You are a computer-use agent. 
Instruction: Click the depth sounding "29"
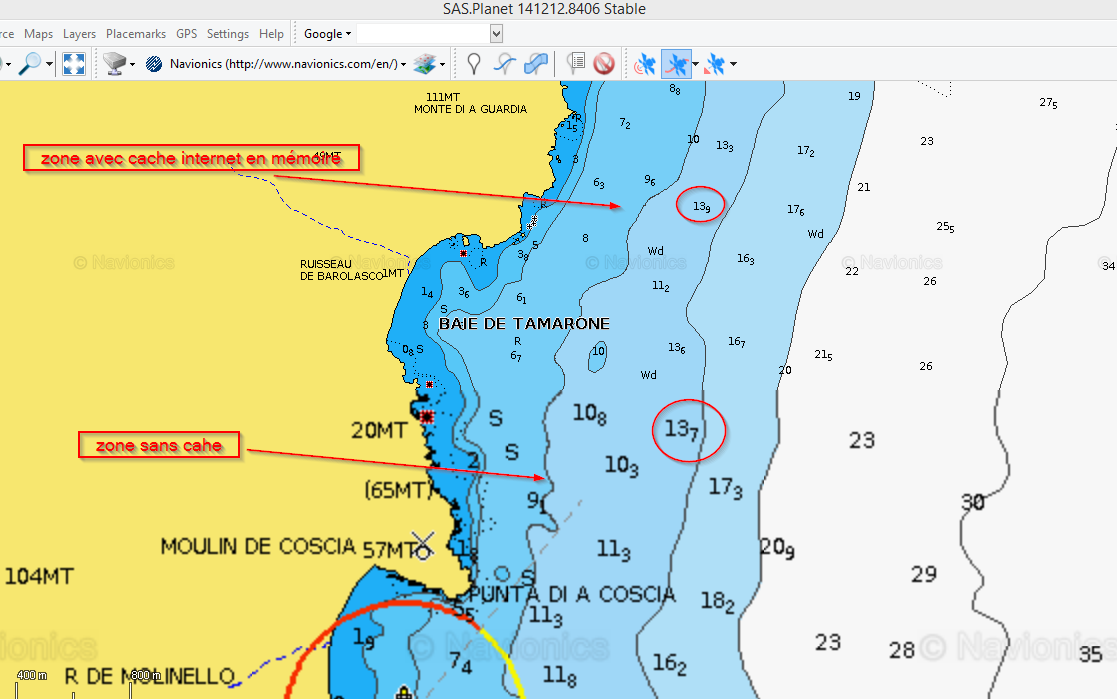click(924, 574)
